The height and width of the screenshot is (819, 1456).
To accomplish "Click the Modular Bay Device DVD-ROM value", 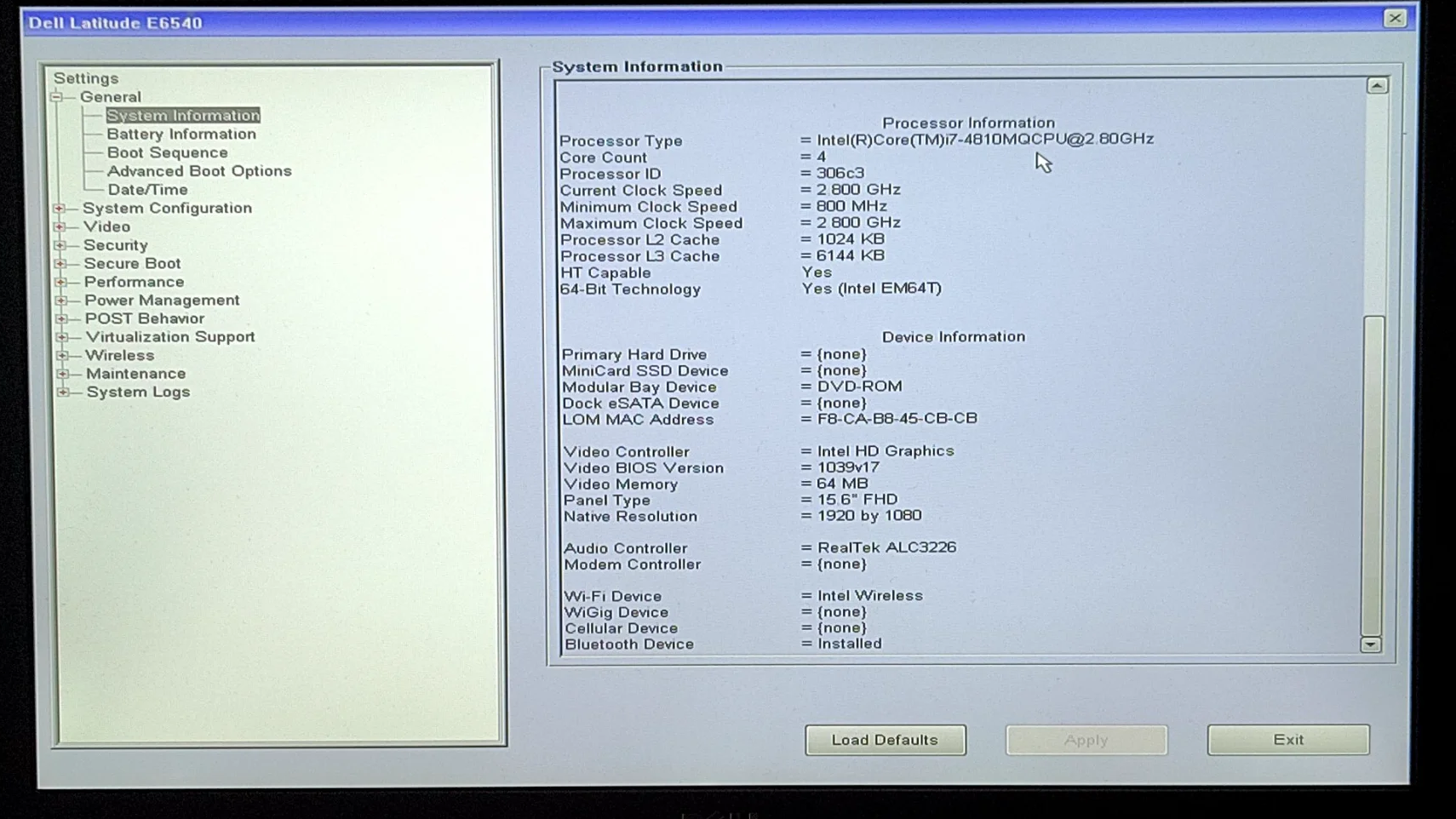I will point(860,387).
